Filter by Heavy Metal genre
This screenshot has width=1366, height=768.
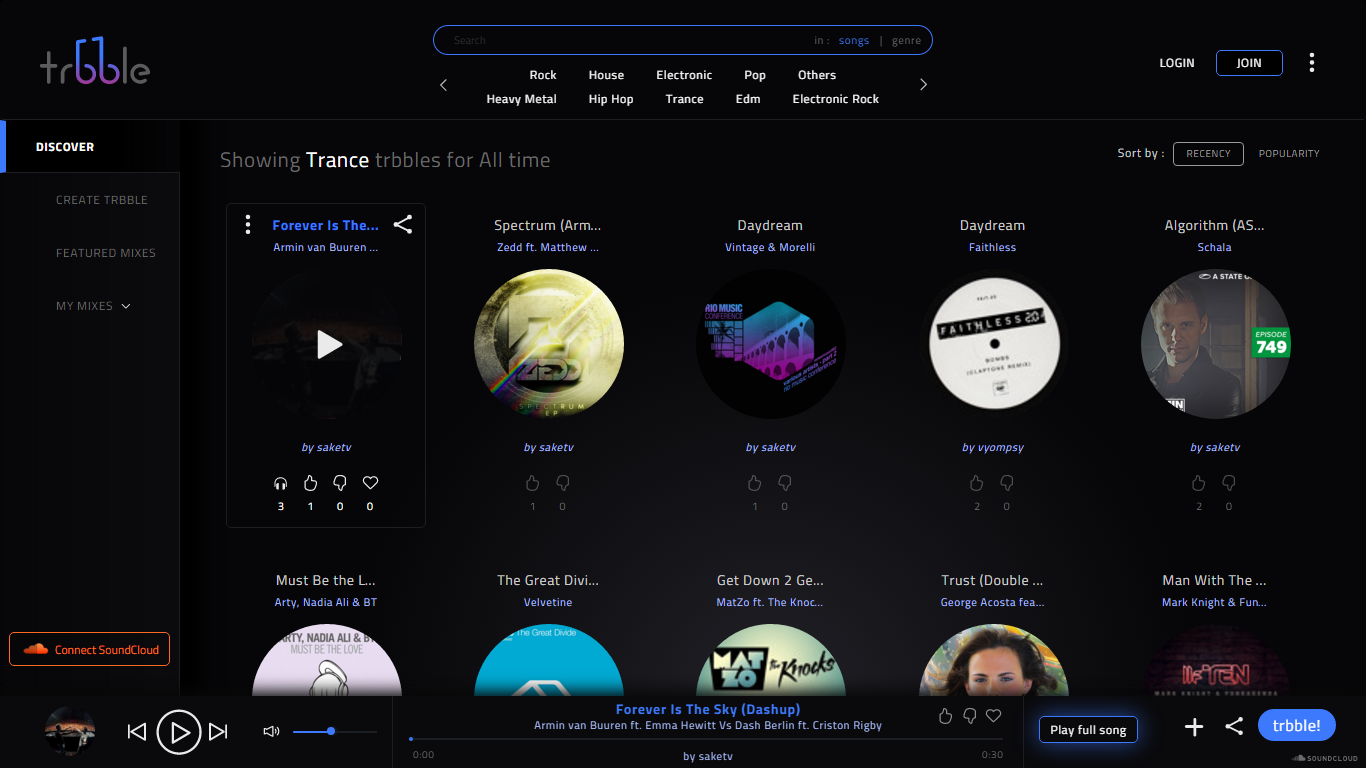[x=521, y=99]
